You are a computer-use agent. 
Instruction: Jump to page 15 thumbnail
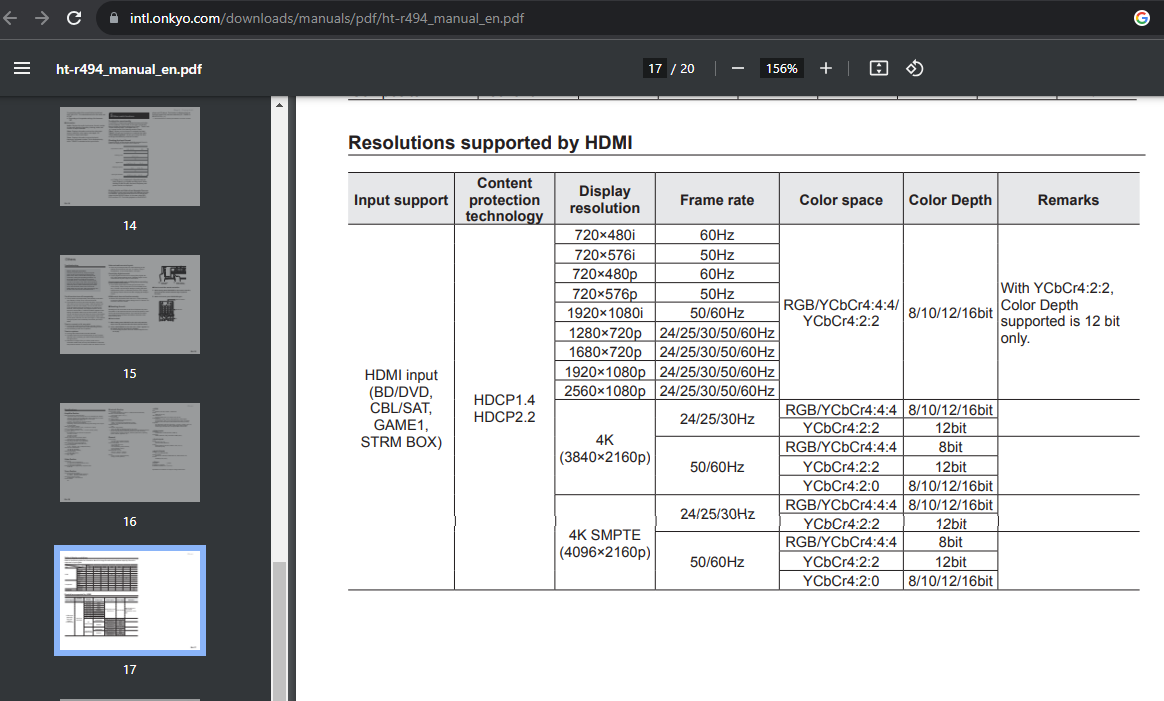(130, 304)
